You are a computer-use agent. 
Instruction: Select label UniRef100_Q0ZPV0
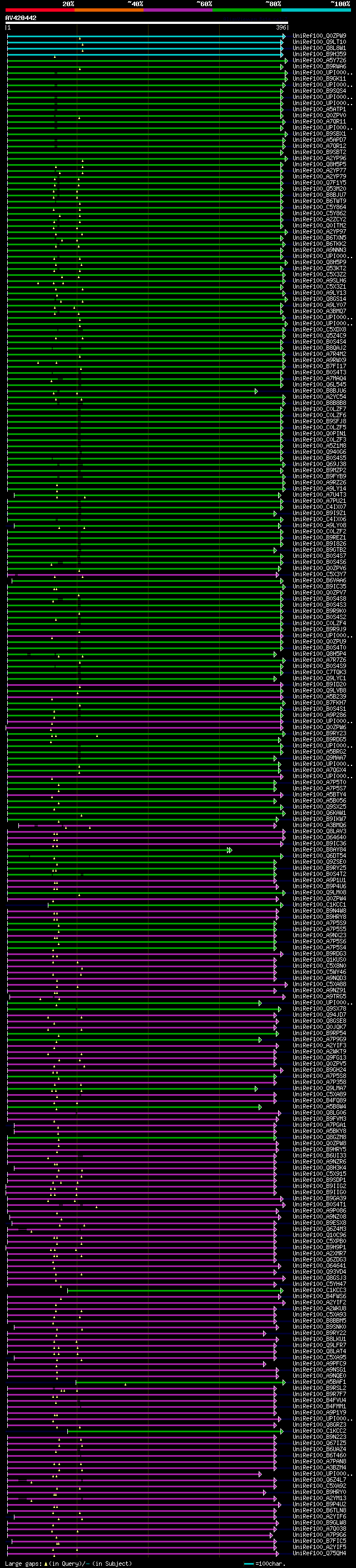319,116
